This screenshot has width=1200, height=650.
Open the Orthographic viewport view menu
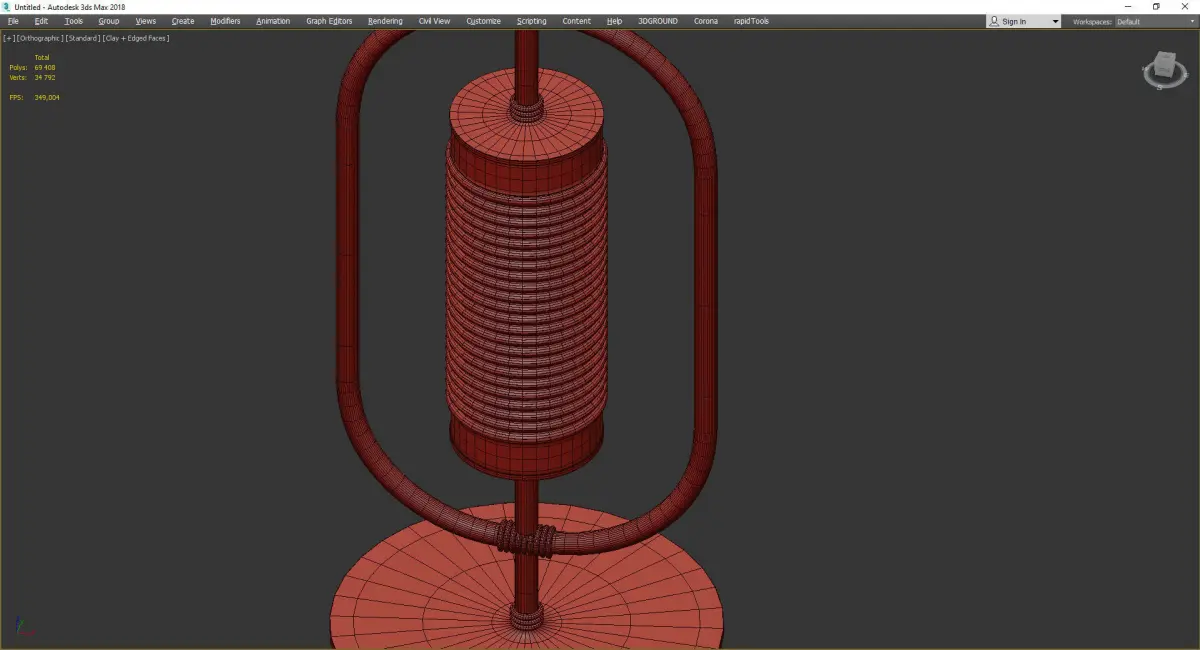40,38
